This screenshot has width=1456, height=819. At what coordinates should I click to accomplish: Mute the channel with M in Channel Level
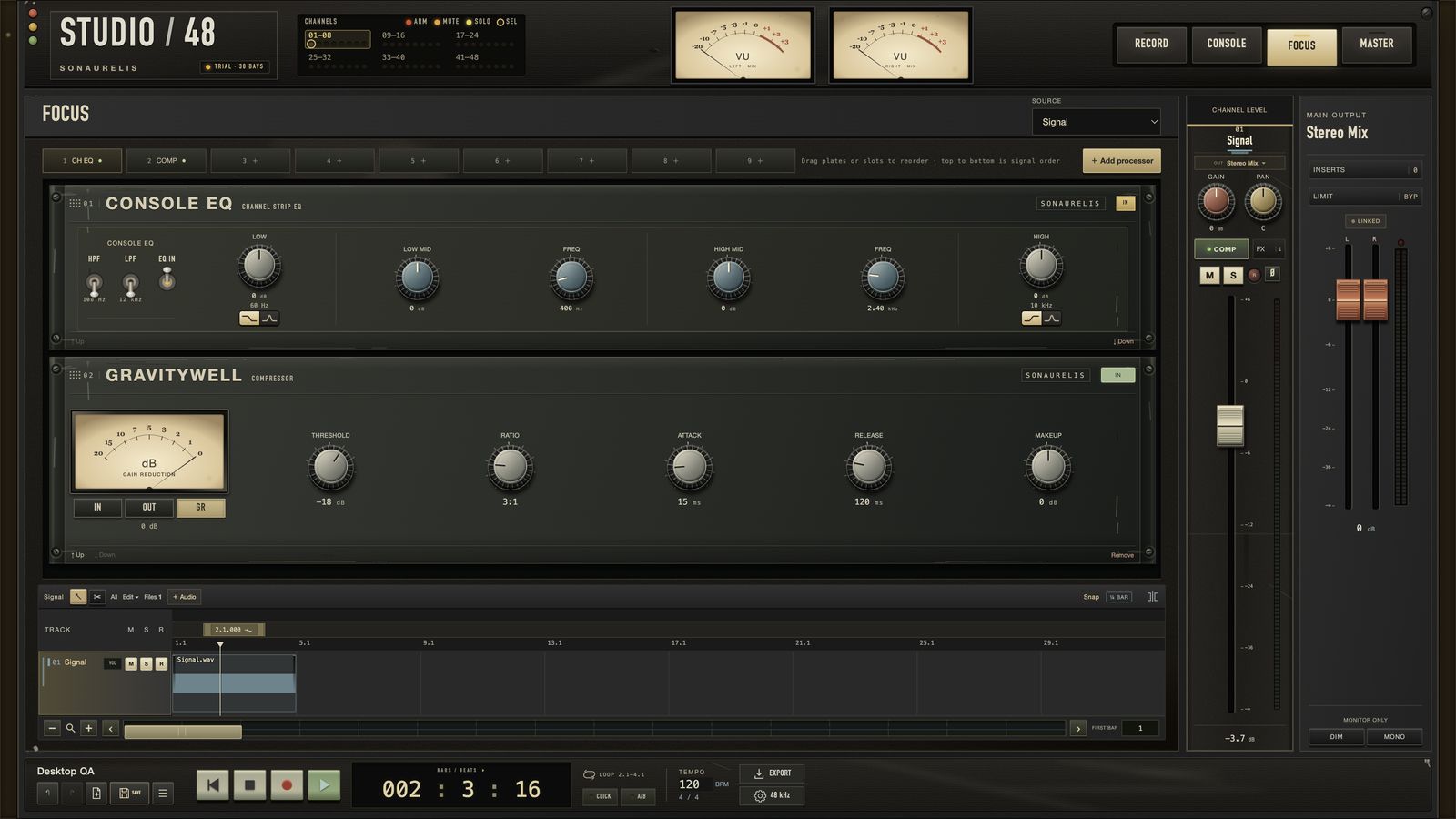1209,275
